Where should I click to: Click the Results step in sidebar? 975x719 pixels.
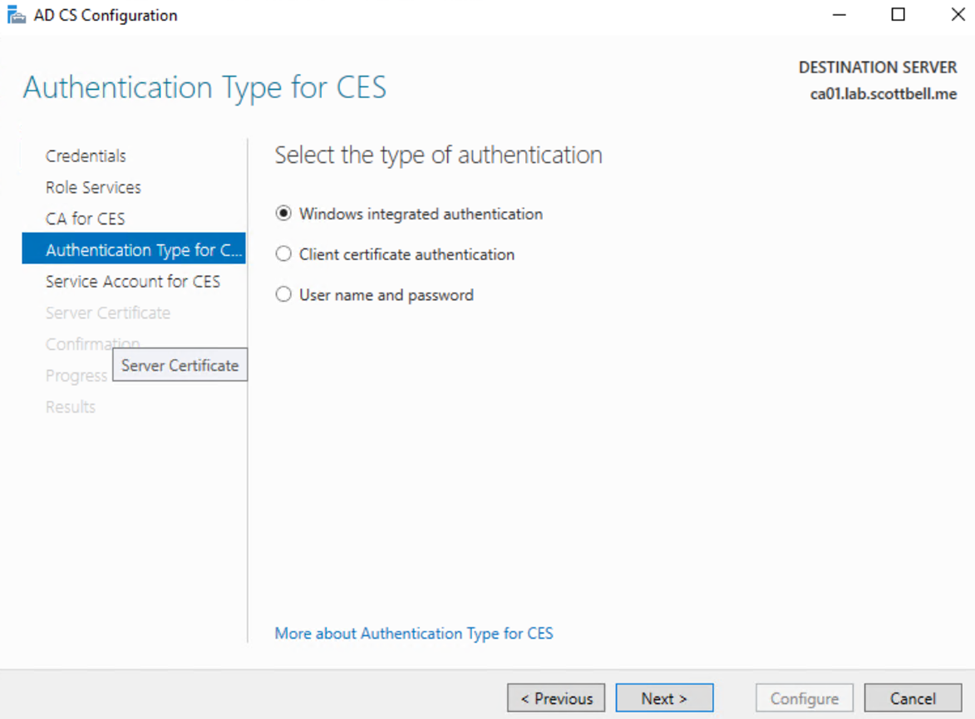pos(70,407)
